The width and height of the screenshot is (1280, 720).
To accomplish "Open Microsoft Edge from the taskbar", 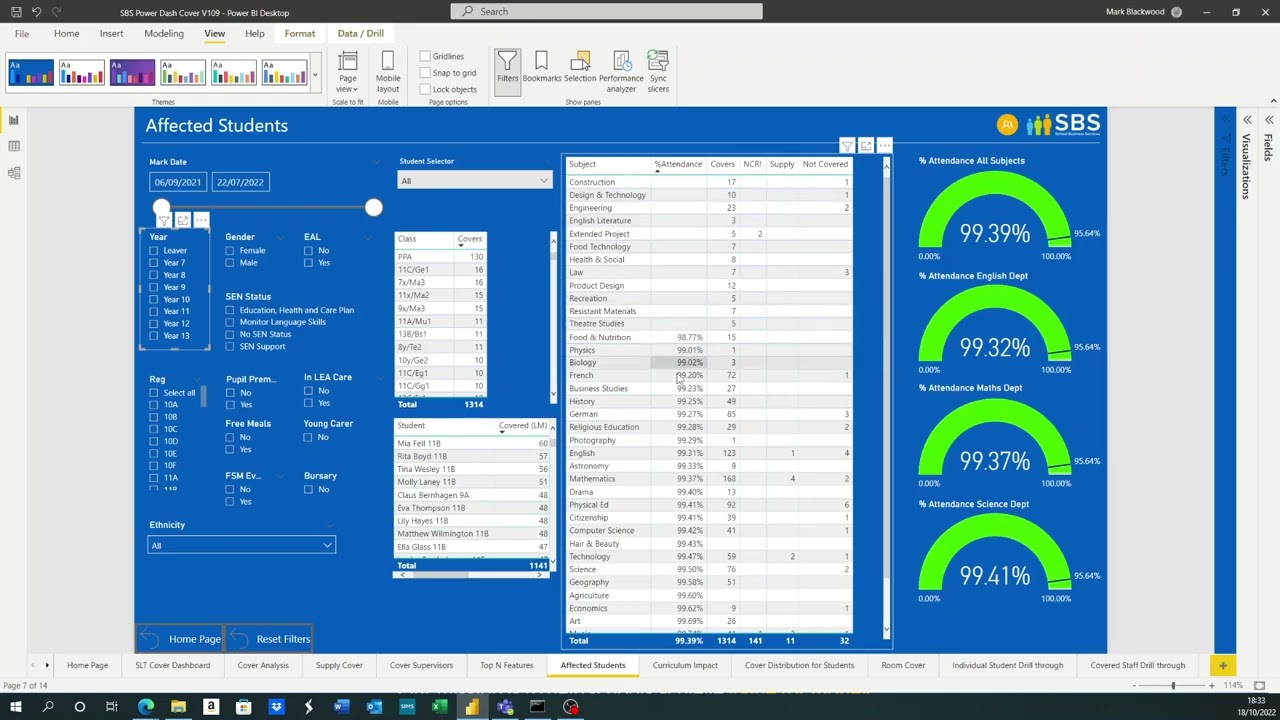I will click(x=146, y=707).
